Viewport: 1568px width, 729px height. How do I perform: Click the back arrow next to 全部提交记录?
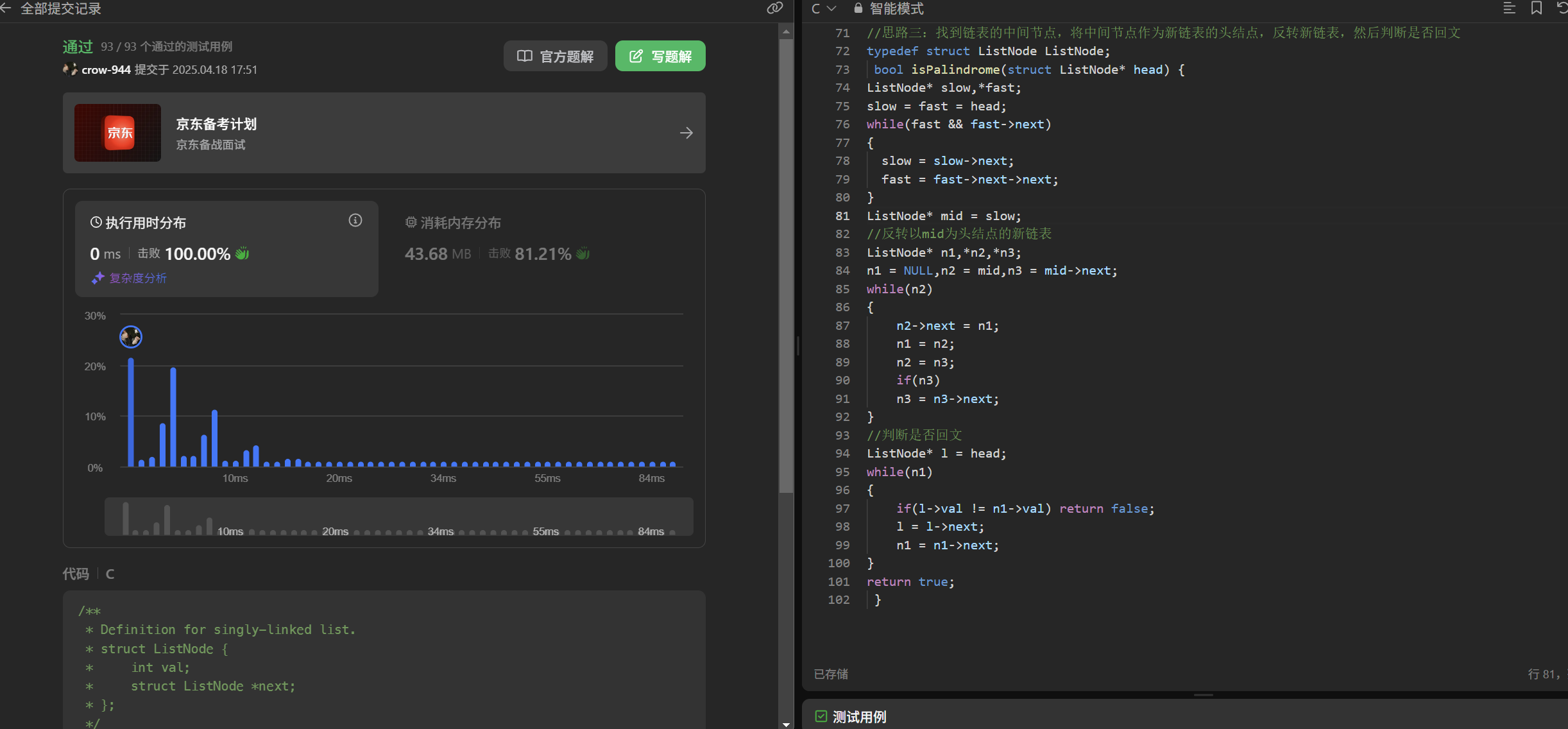(6, 8)
